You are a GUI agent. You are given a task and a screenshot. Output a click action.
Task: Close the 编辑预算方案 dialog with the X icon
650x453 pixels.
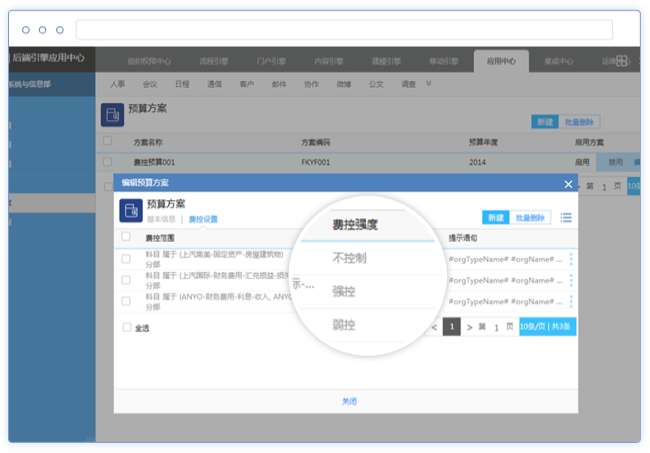click(x=568, y=184)
